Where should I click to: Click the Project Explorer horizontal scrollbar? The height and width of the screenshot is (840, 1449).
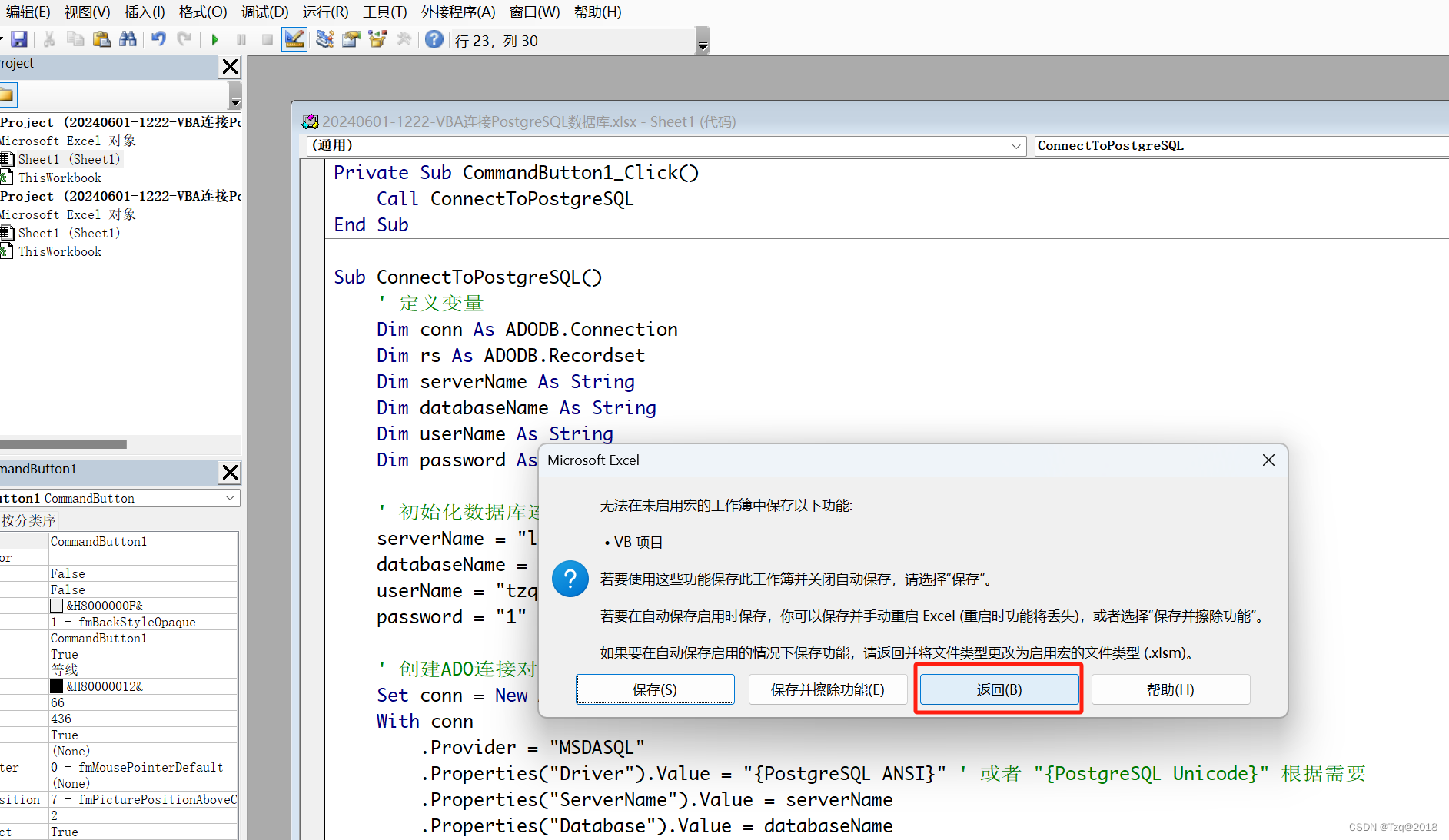coord(63,444)
